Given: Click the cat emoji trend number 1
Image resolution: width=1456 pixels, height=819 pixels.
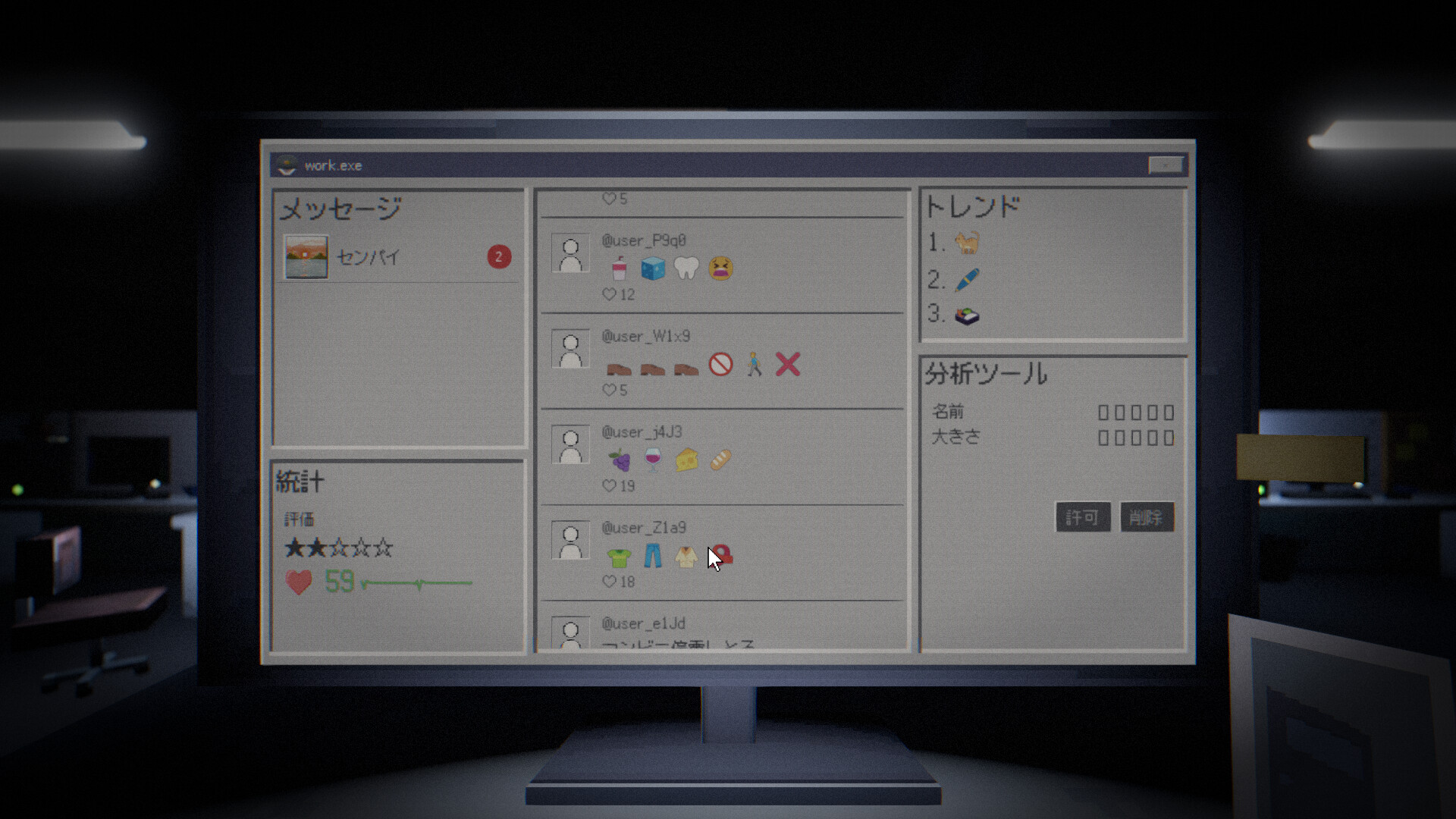Looking at the screenshot, I should 967,243.
